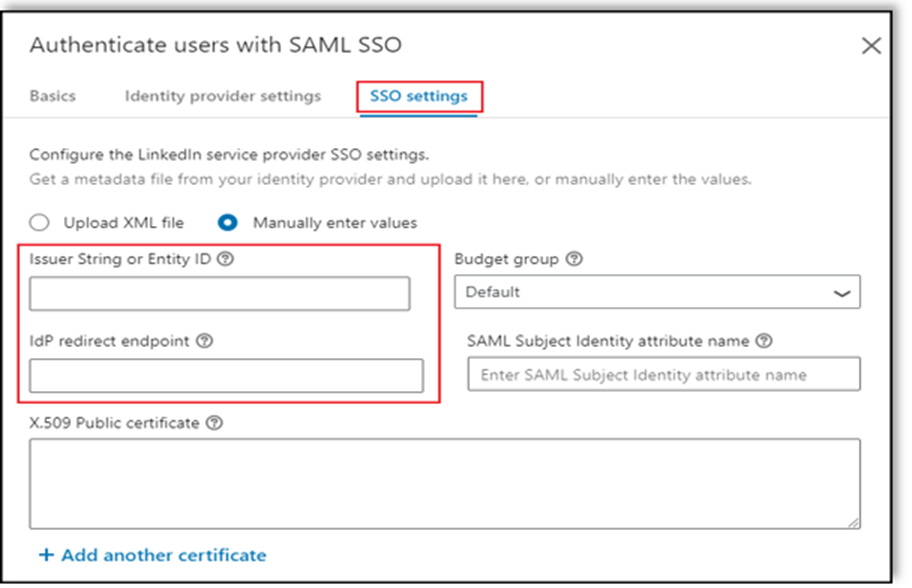The width and height of the screenshot is (912, 588).
Task: Open Identity provider settings tab
Action: tap(223, 97)
